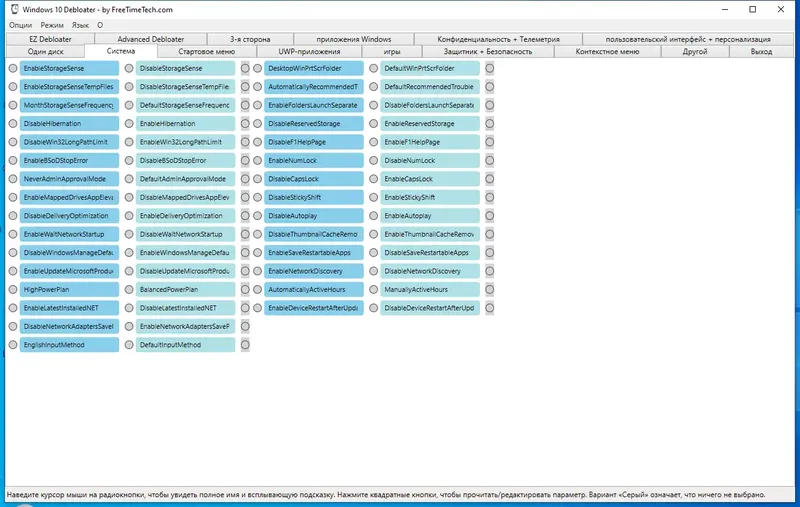Viewport: 800px width, 507px height.
Task: Select radio button left of DisableStorageSense
Action: coord(129,68)
